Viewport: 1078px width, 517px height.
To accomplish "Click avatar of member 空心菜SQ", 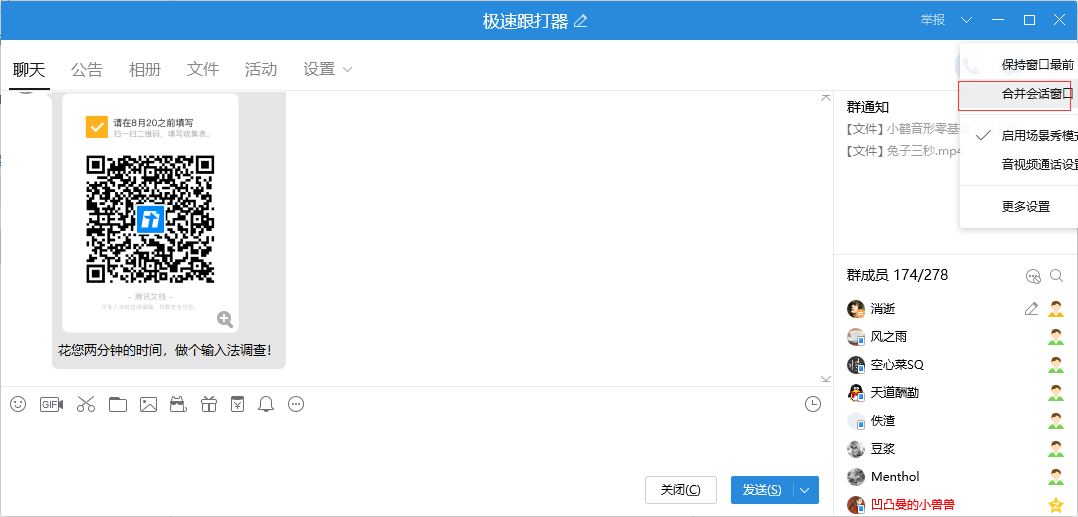I will [x=855, y=364].
